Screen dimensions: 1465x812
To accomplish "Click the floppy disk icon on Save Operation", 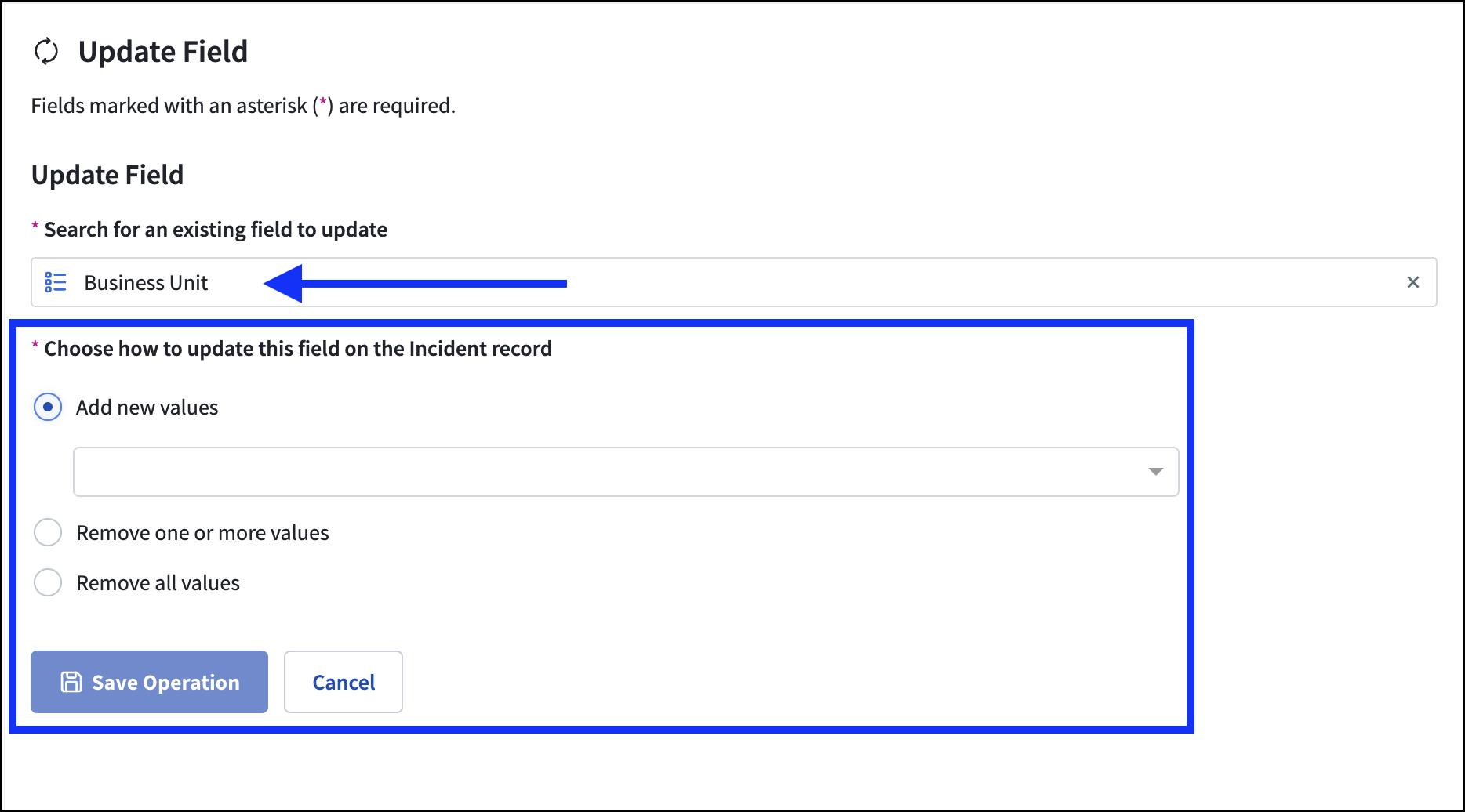I will pos(71,682).
